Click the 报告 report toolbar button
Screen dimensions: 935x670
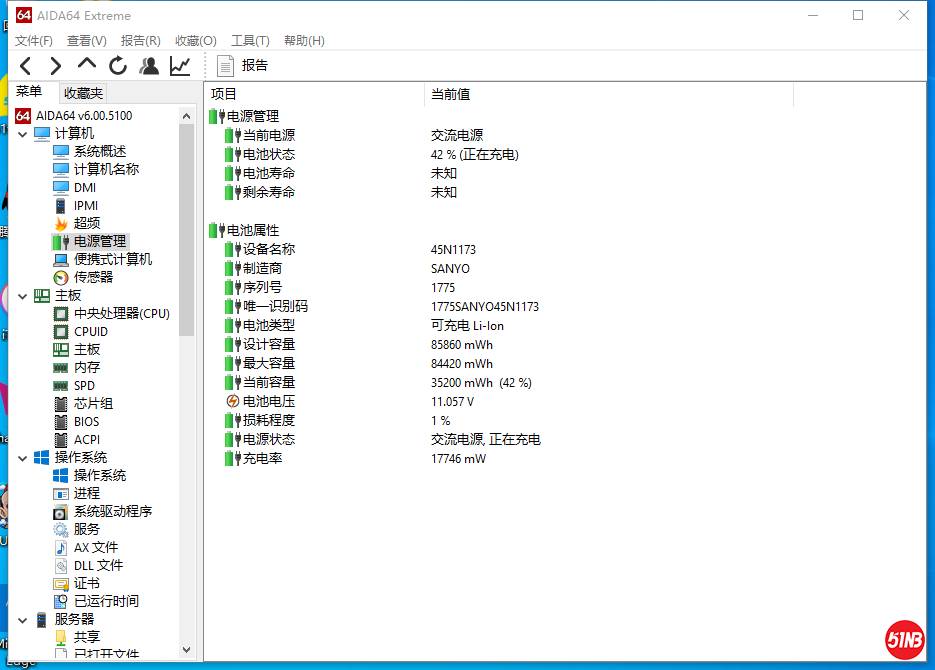(243, 66)
